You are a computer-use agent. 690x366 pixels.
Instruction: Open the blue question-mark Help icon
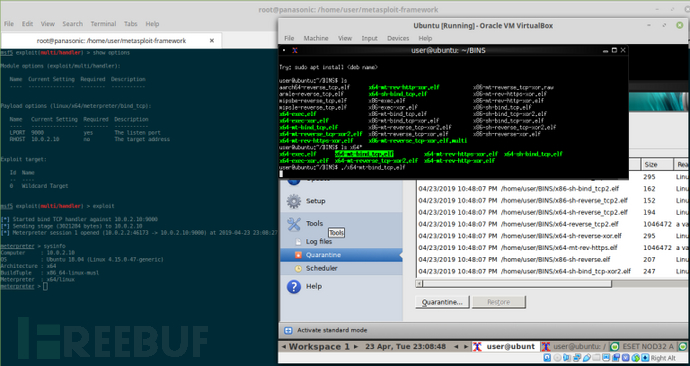[294, 286]
